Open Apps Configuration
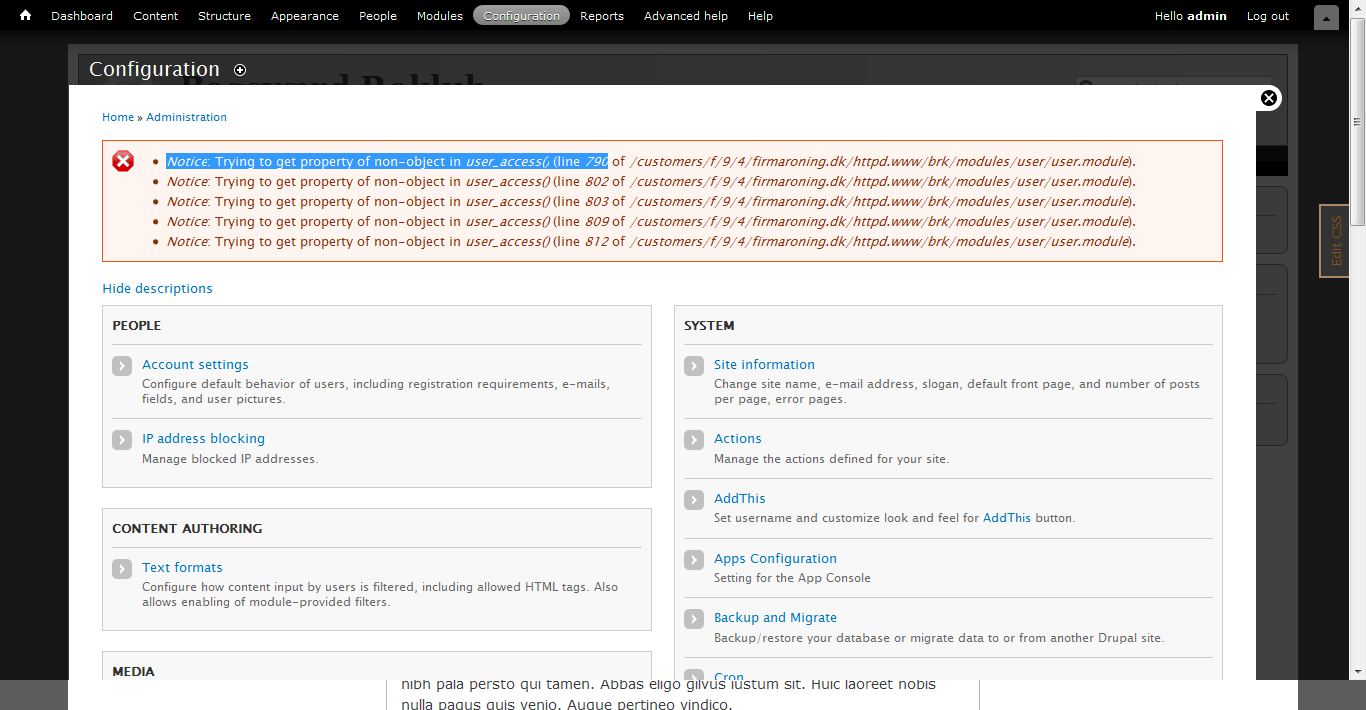This screenshot has width=1366, height=710. point(775,559)
